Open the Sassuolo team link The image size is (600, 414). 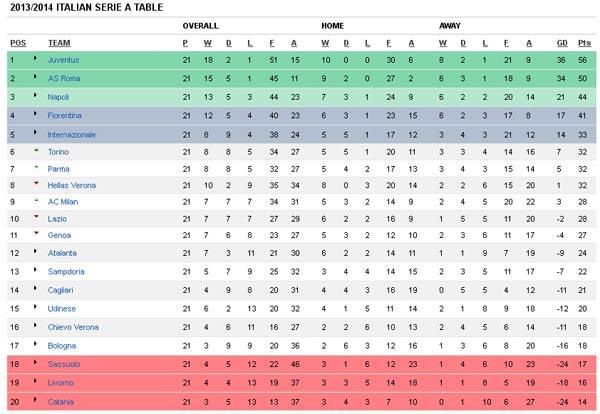(x=64, y=364)
